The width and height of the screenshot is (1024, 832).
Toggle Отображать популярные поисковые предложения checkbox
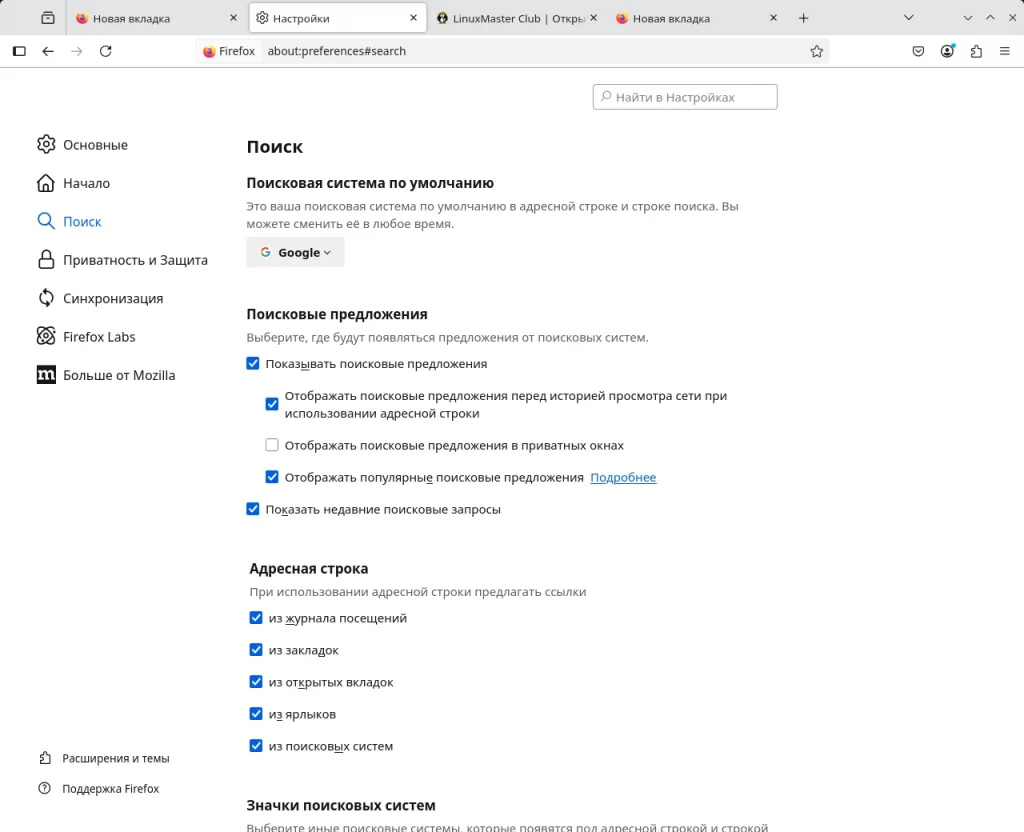point(272,477)
